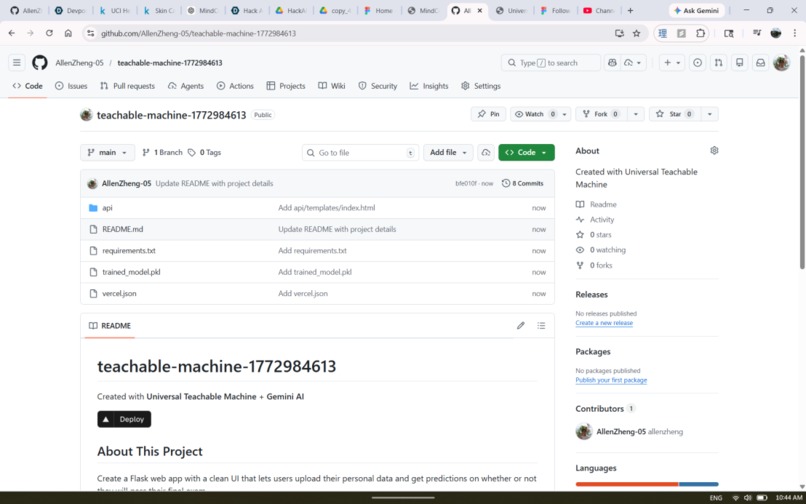Open Wi-Fi network icon in system tray
This screenshot has width=806, height=504.
pos(736,498)
